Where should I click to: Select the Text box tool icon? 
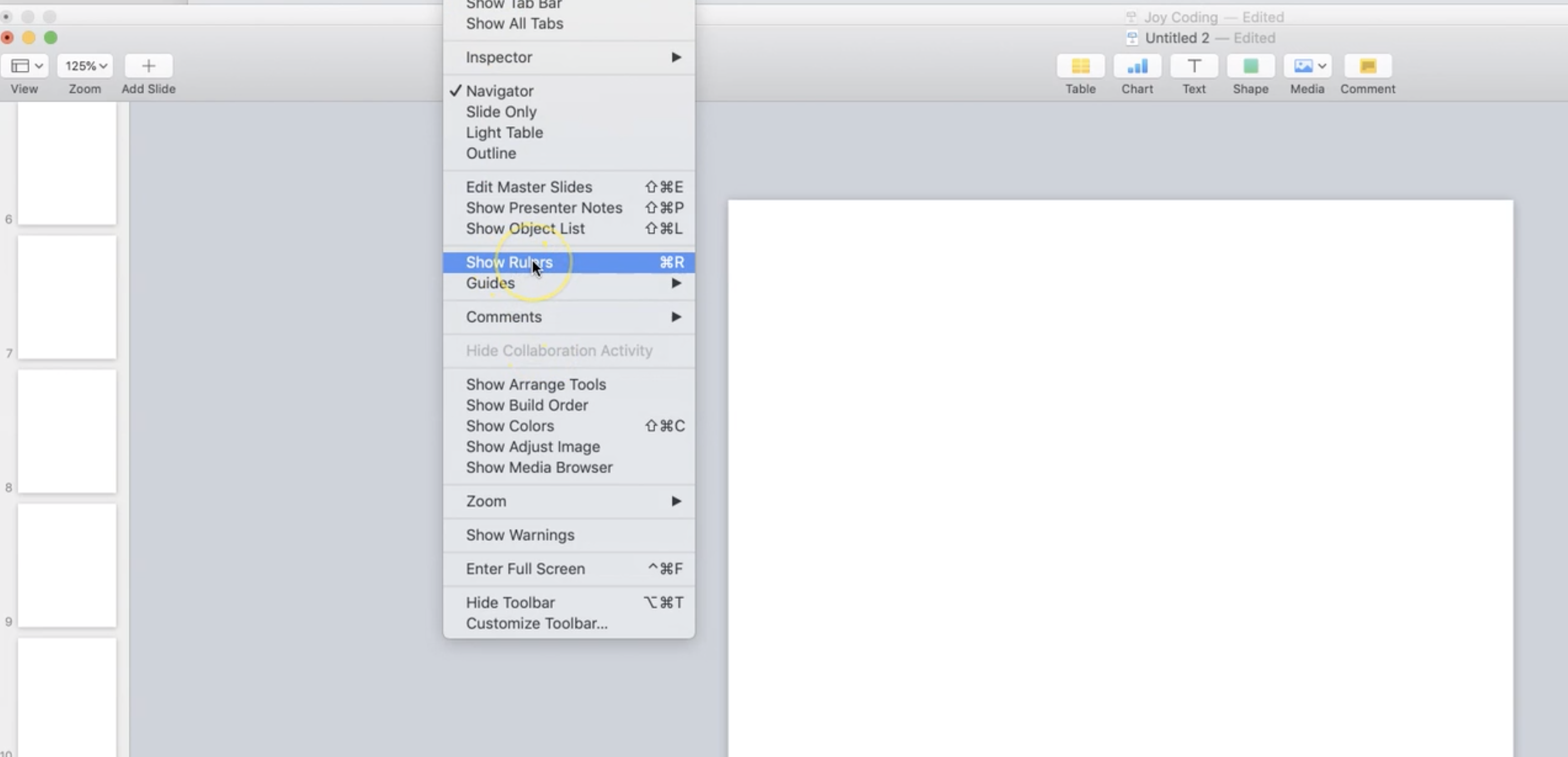click(1194, 66)
